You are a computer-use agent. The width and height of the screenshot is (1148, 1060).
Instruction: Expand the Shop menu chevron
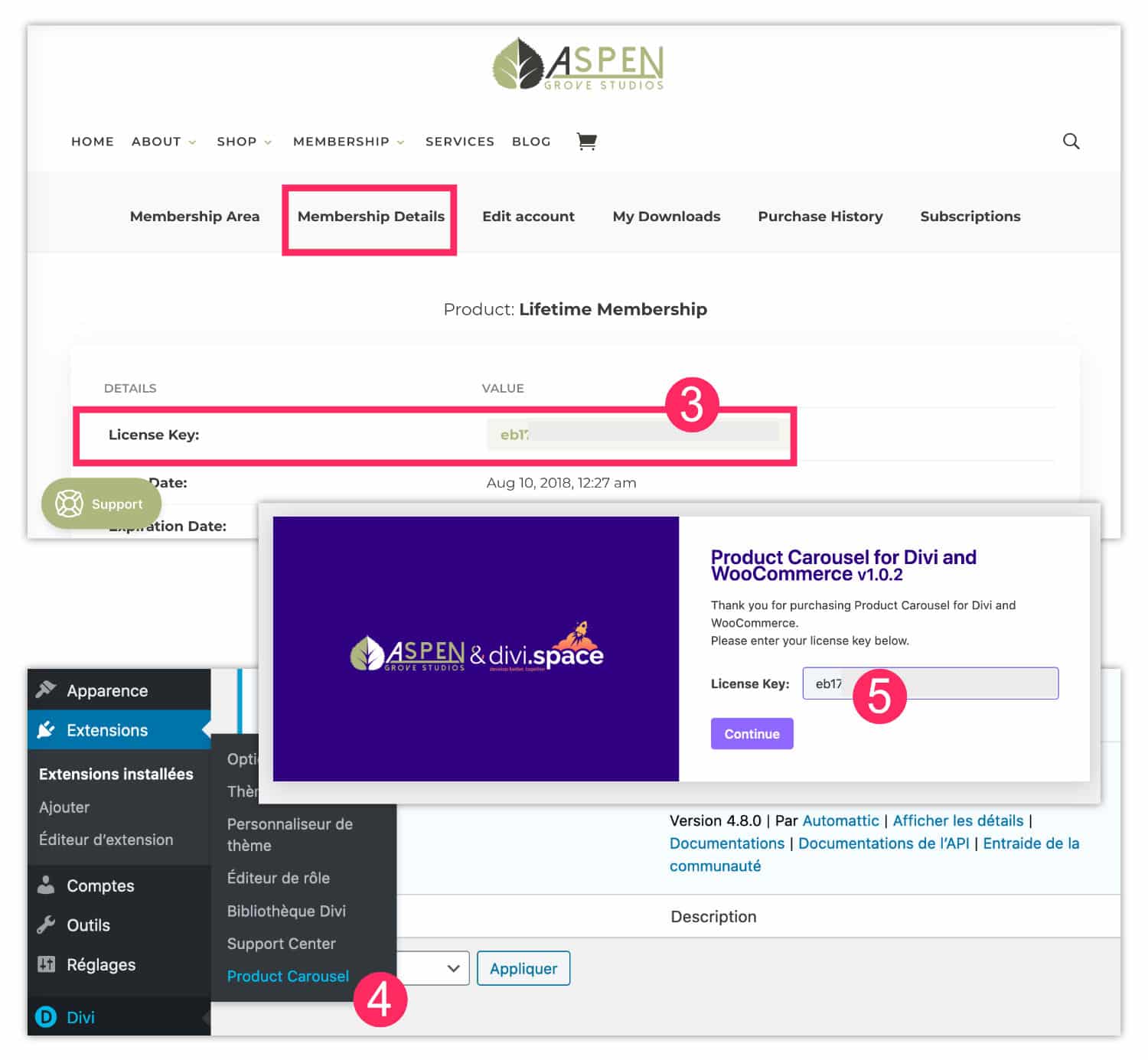pyautogui.click(x=268, y=142)
